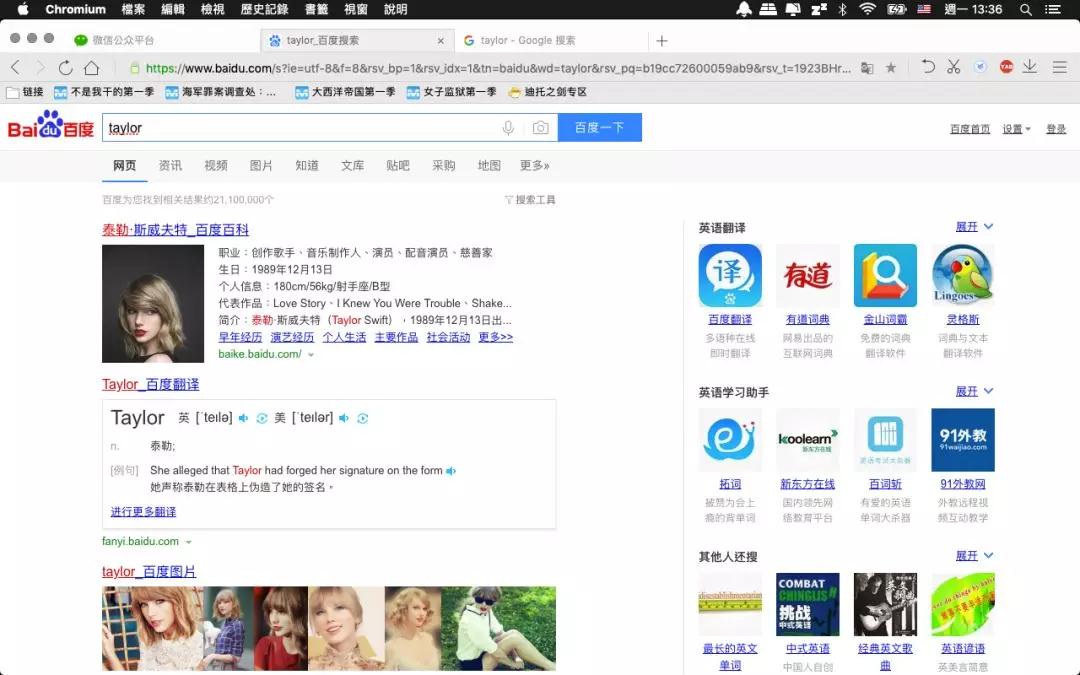Open the 迪托之剑专区 bookmark
Image resolution: width=1080 pixels, height=675 pixels.
(x=548, y=92)
